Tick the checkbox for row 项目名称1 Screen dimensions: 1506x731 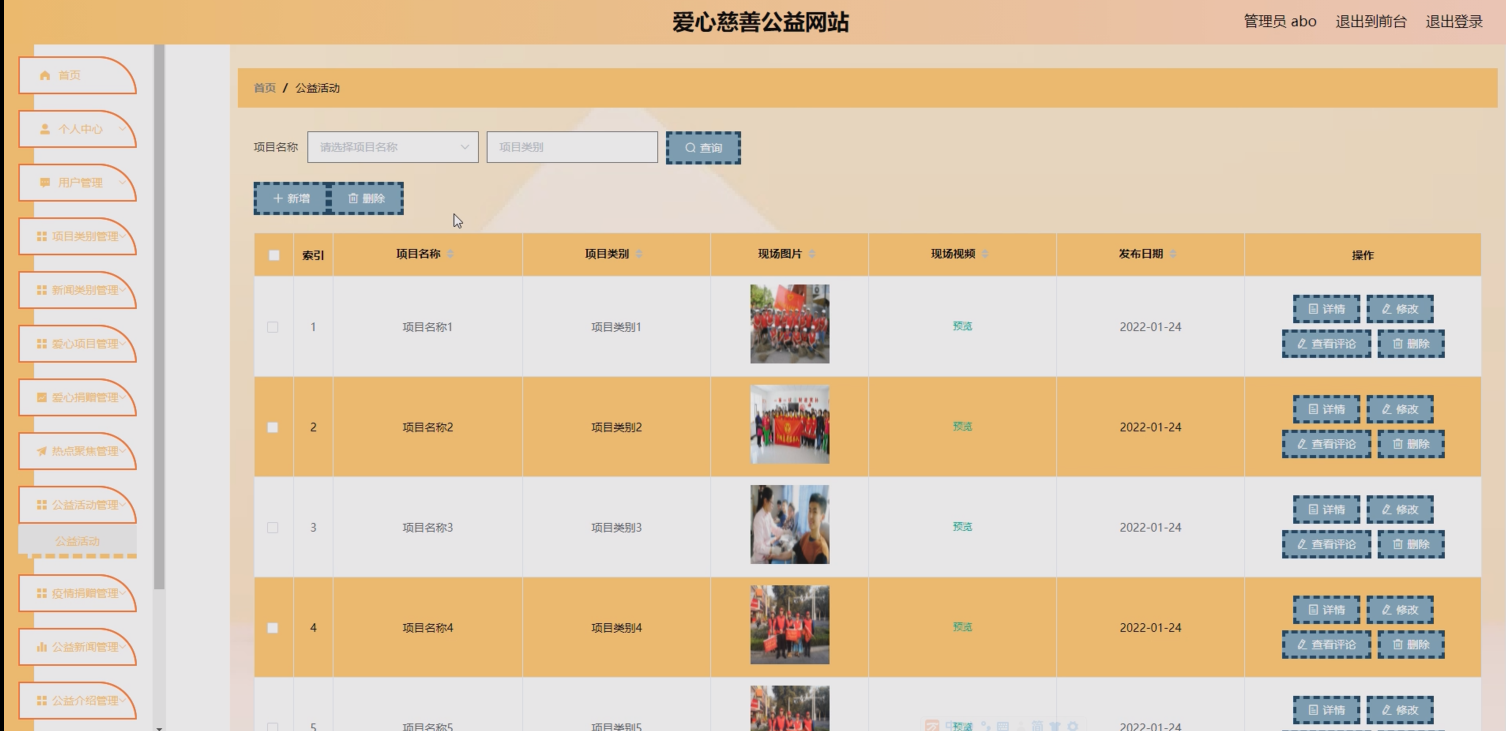click(273, 327)
